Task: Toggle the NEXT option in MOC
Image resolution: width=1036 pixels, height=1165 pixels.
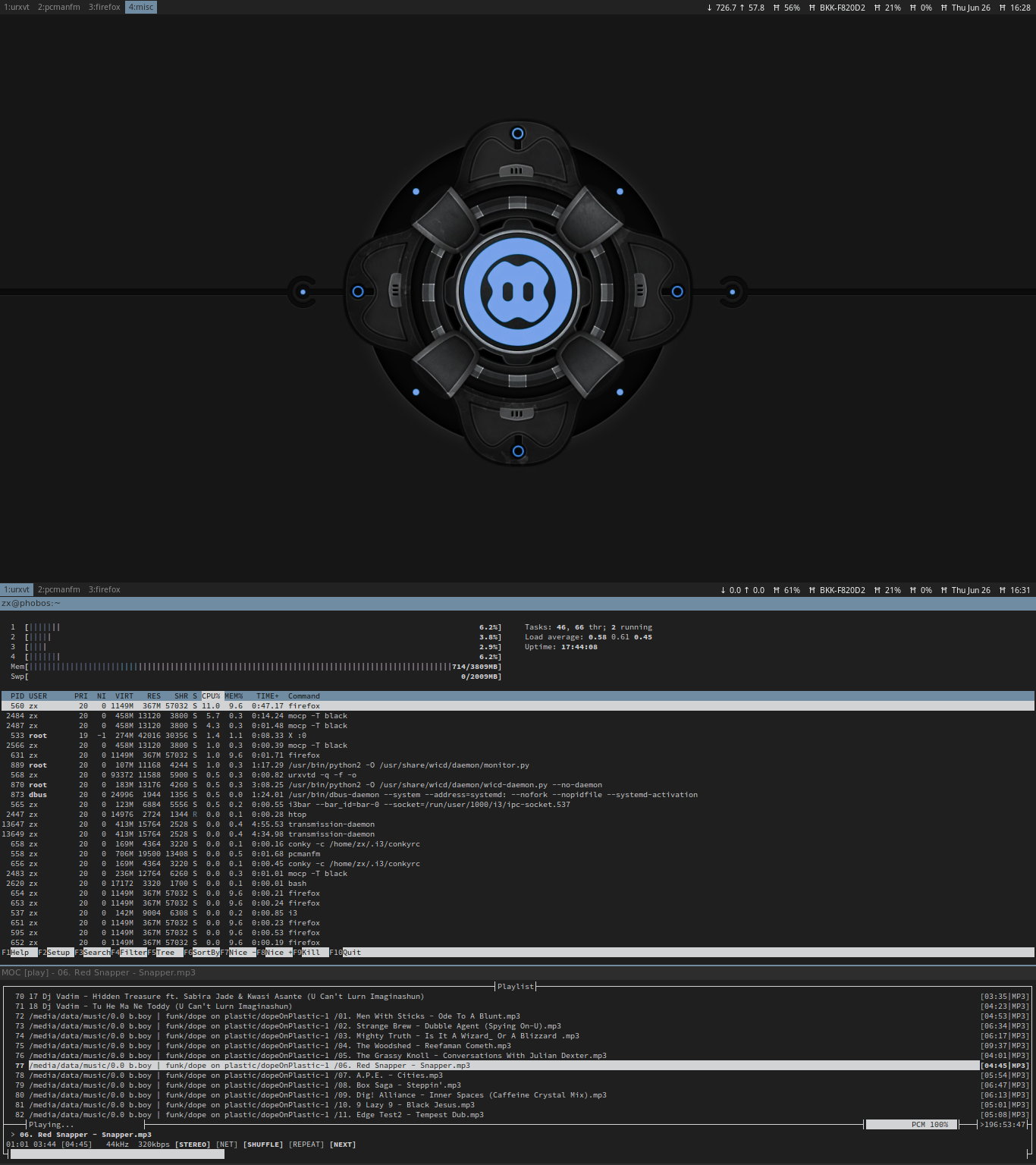Action: pos(343,1145)
